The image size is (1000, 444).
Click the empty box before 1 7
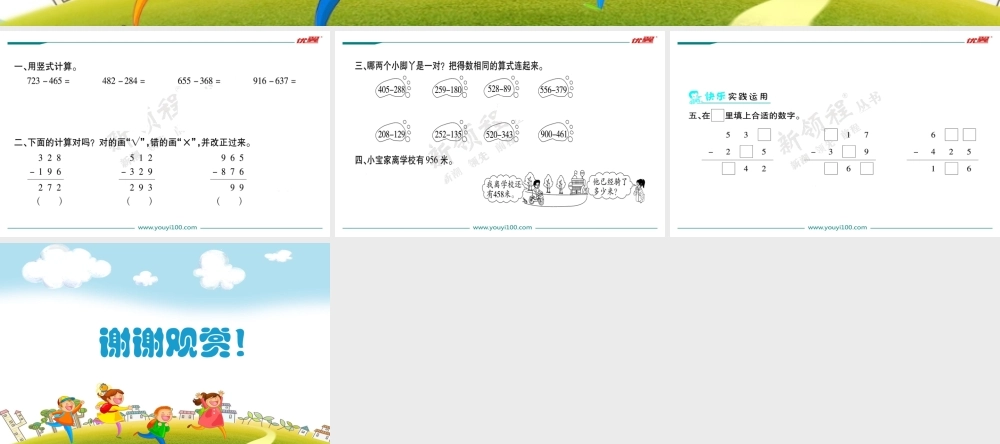point(830,135)
